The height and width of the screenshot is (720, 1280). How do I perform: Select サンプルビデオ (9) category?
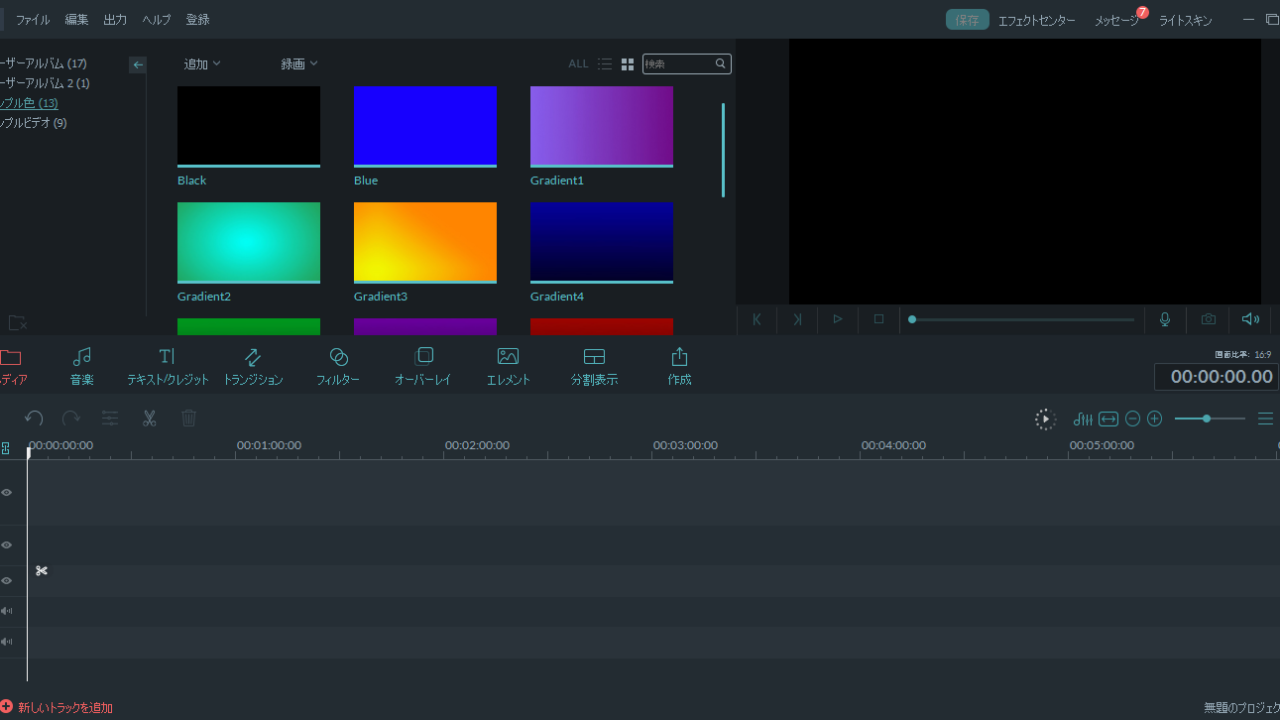(x=34, y=123)
